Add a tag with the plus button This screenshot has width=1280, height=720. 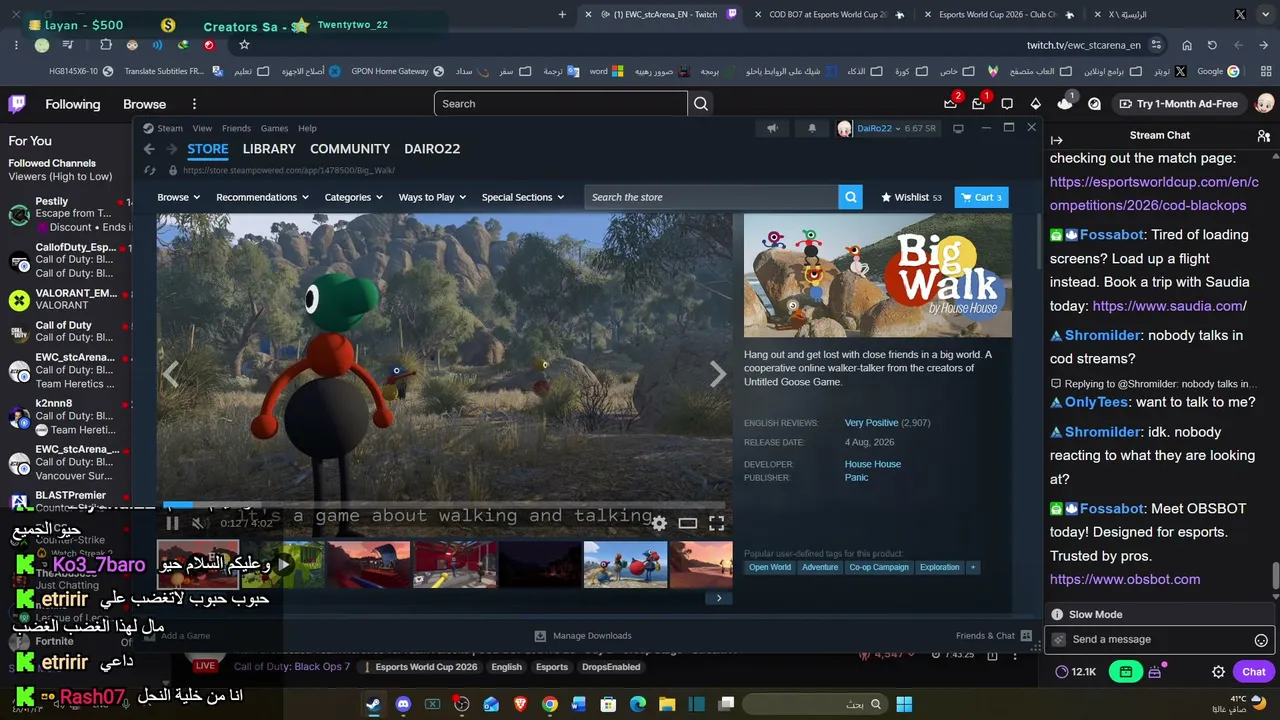click(972, 567)
